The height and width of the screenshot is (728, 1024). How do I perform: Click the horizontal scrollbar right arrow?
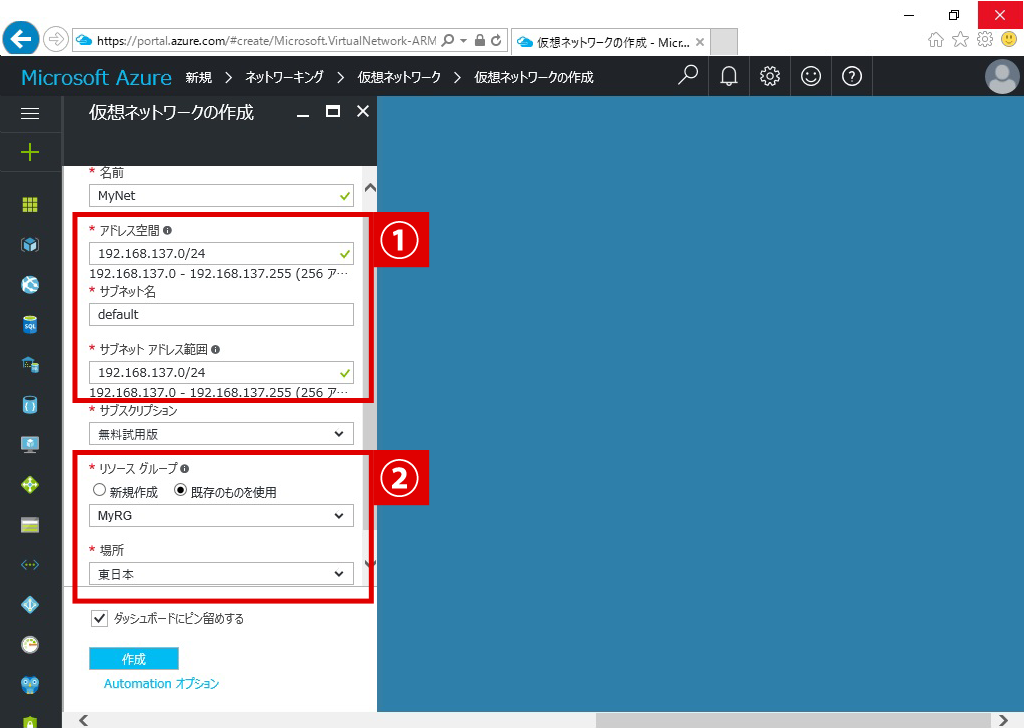coord(1003,720)
